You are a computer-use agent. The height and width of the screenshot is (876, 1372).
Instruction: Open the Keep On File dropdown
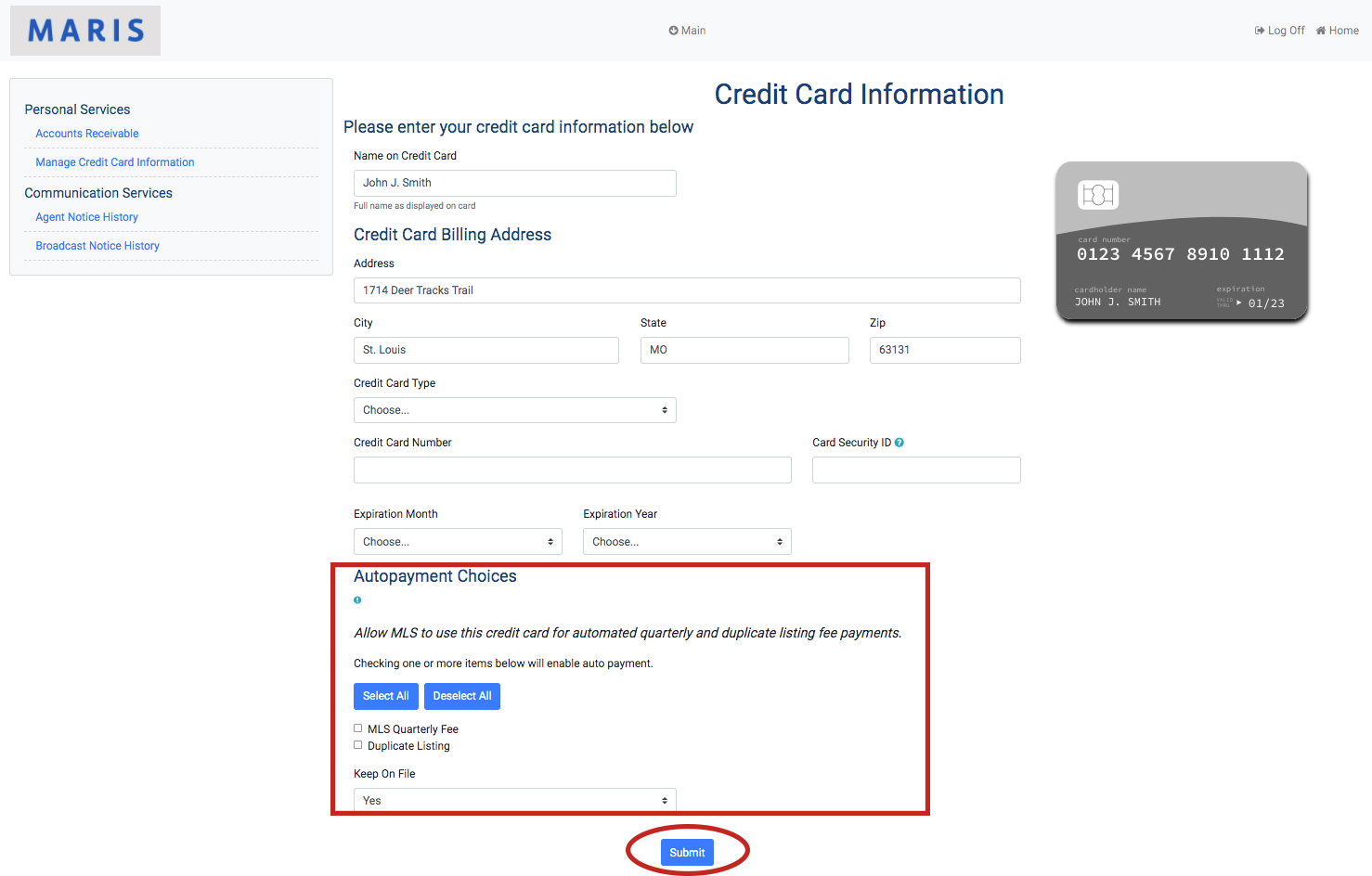[514, 800]
